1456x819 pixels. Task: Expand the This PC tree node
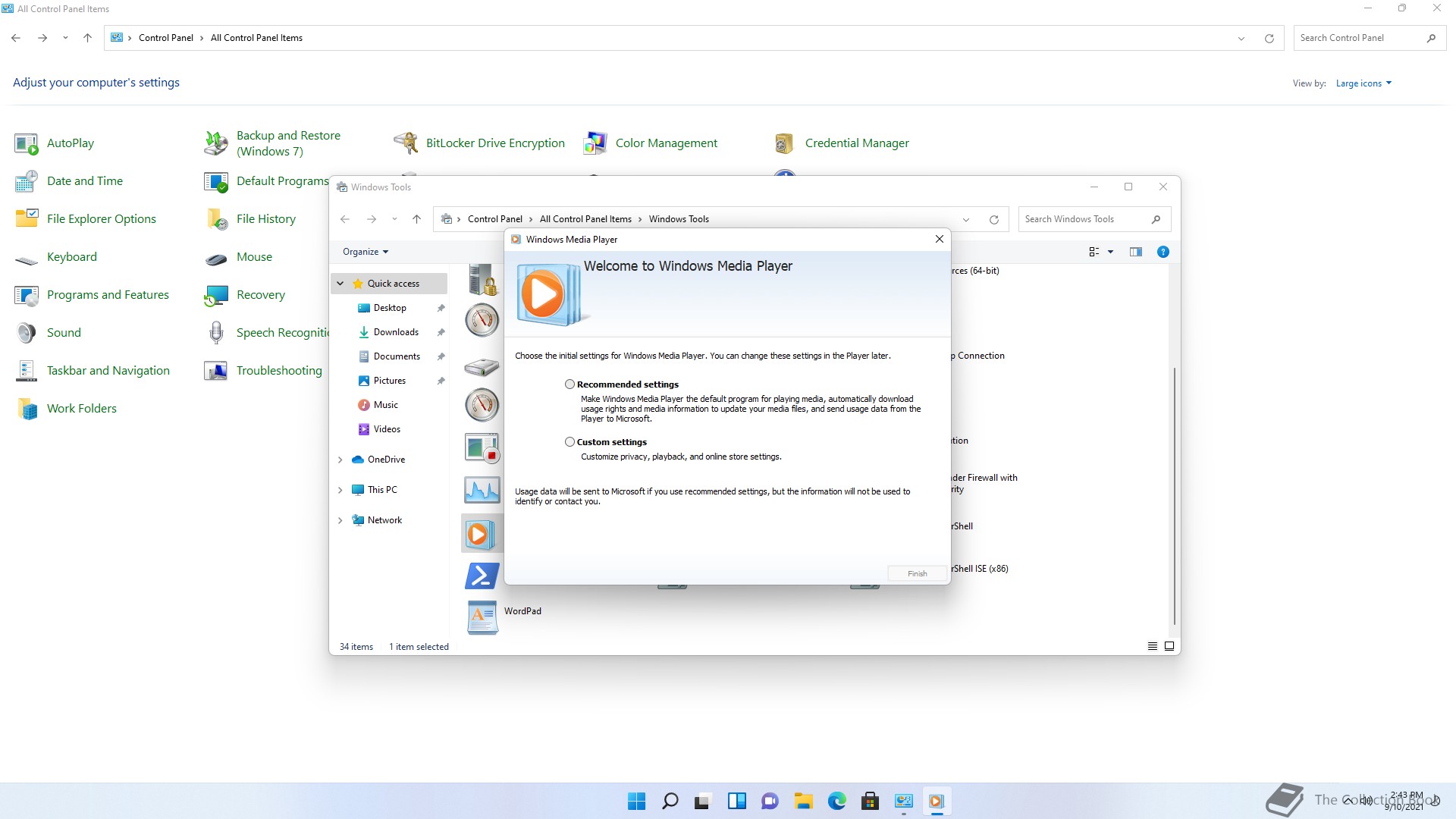coord(340,490)
